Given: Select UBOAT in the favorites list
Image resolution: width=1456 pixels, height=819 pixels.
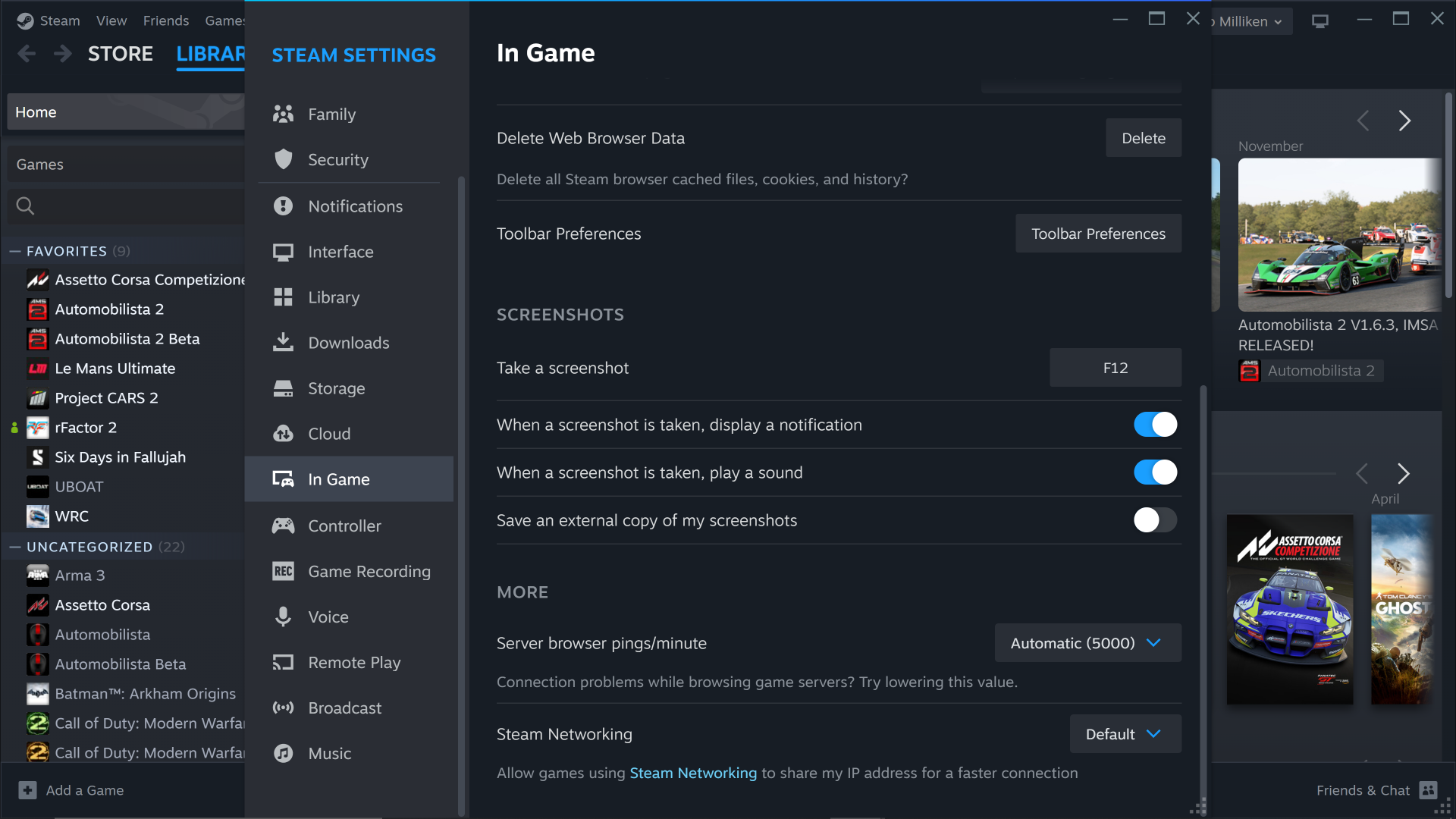Looking at the screenshot, I should (x=79, y=487).
